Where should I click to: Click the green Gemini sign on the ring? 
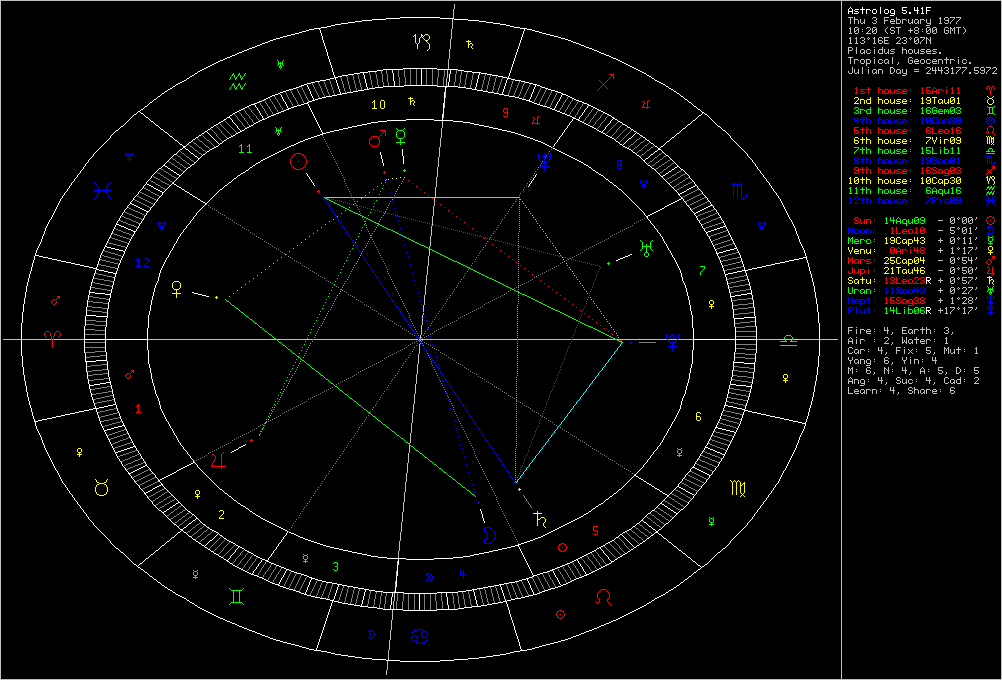(x=238, y=595)
